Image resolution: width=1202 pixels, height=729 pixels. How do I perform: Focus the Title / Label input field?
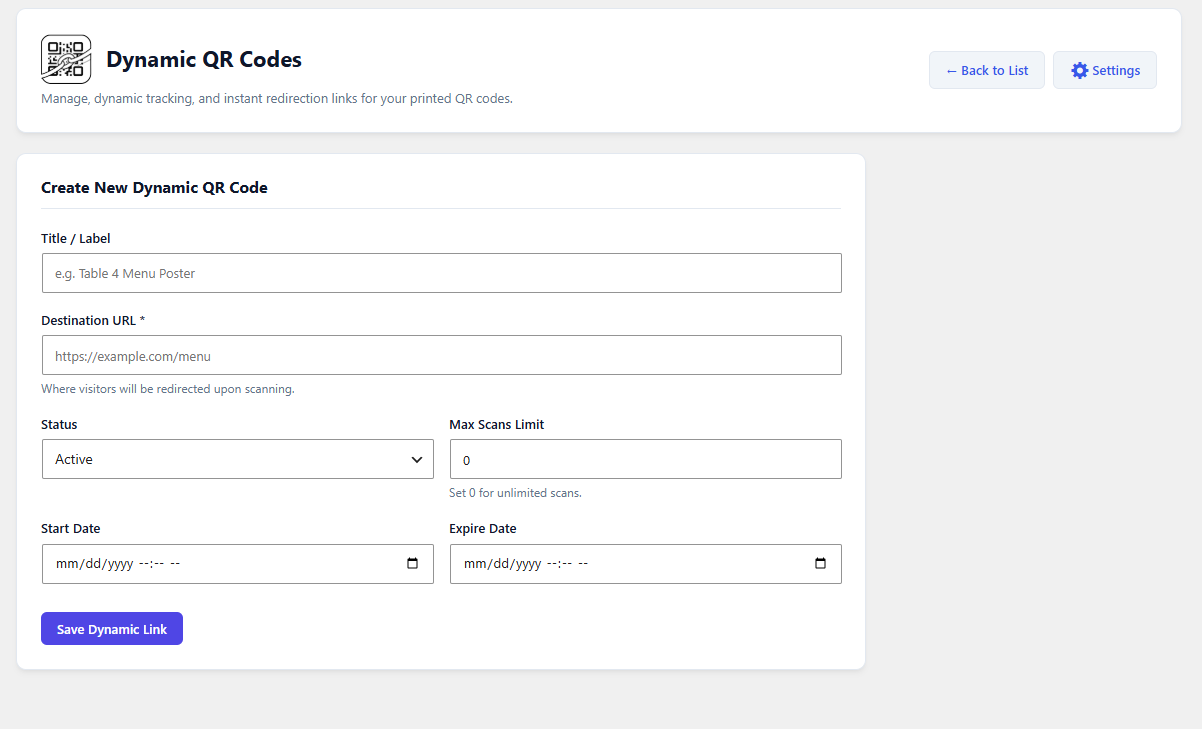[441, 273]
